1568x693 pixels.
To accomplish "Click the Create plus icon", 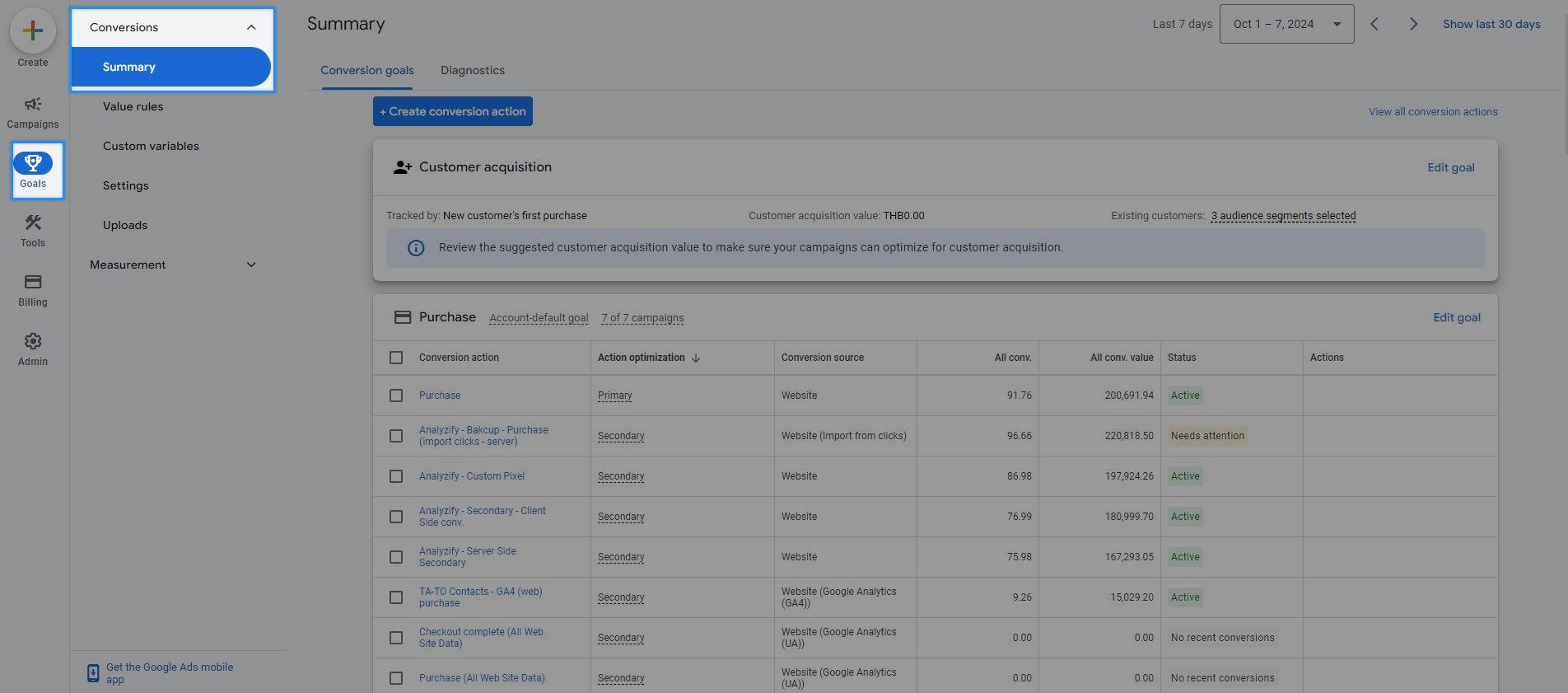I will tap(33, 31).
